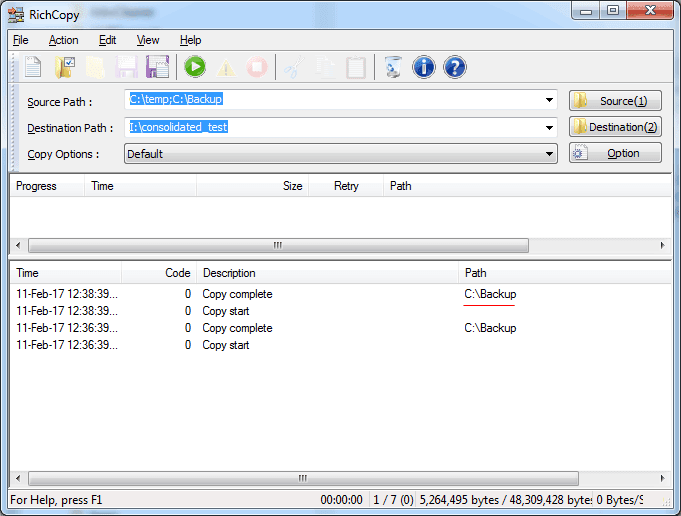Open the folder with checklist toolbar icon
This screenshot has width=681, height=516.
click(65, 67)
